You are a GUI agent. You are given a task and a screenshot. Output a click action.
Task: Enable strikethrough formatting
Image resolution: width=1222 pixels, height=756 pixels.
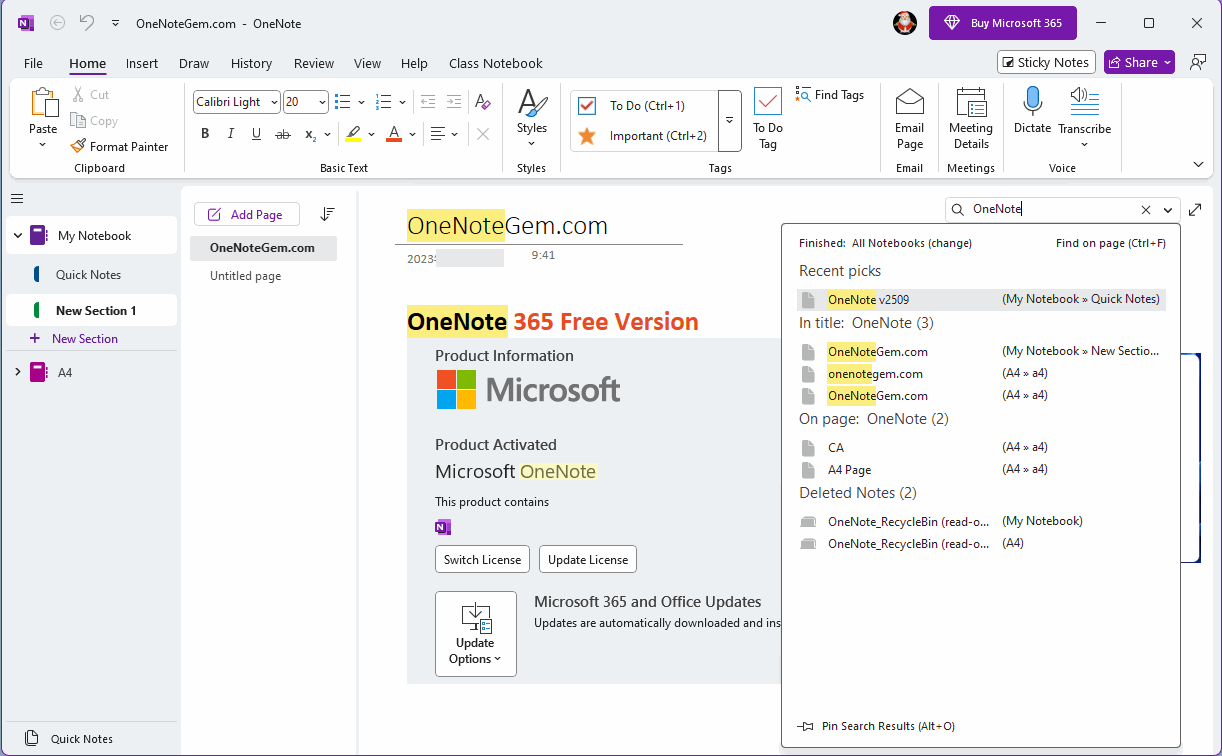point(282,133)
